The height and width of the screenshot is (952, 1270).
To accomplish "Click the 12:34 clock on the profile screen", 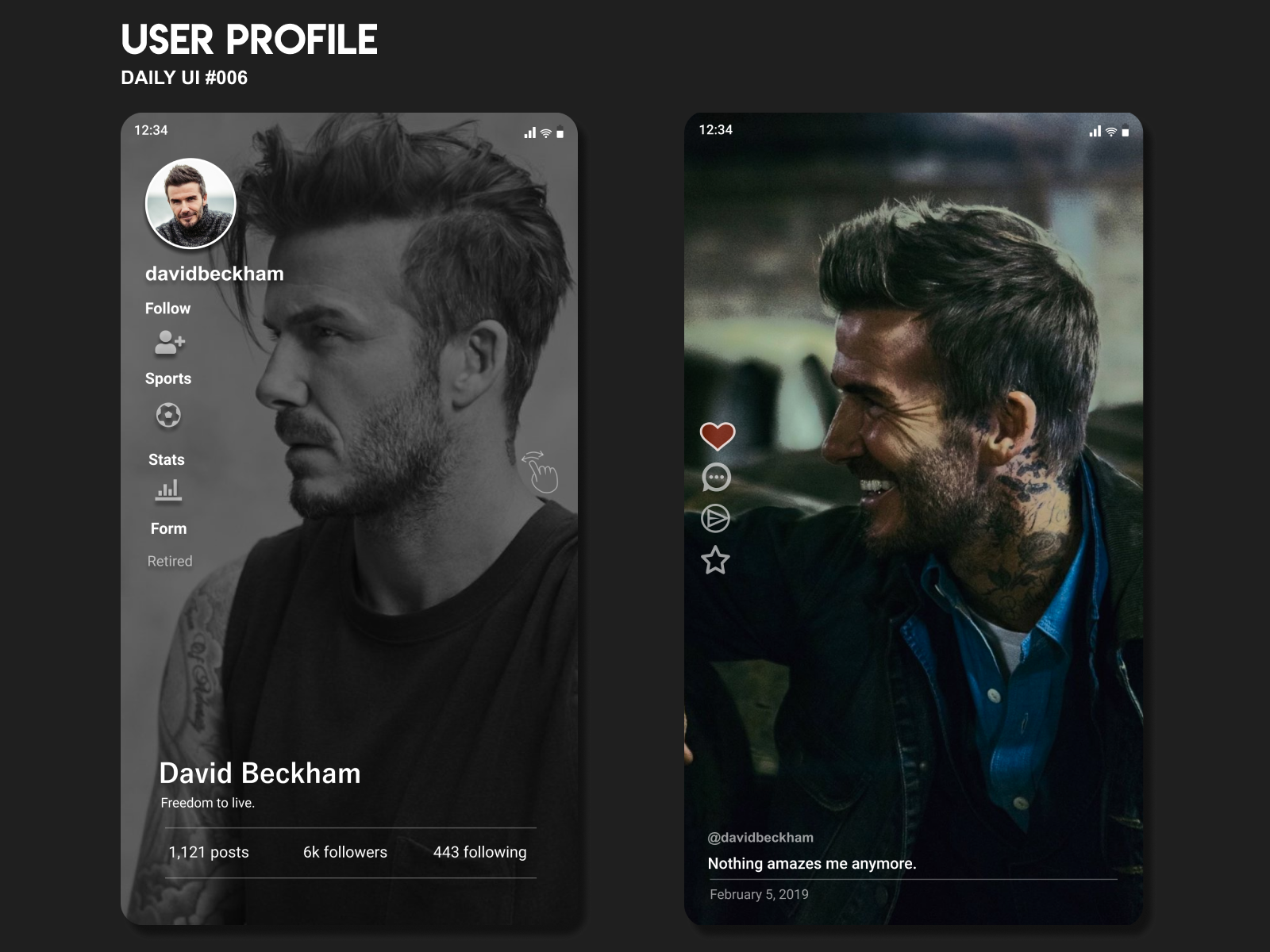I will coord(151,130).
